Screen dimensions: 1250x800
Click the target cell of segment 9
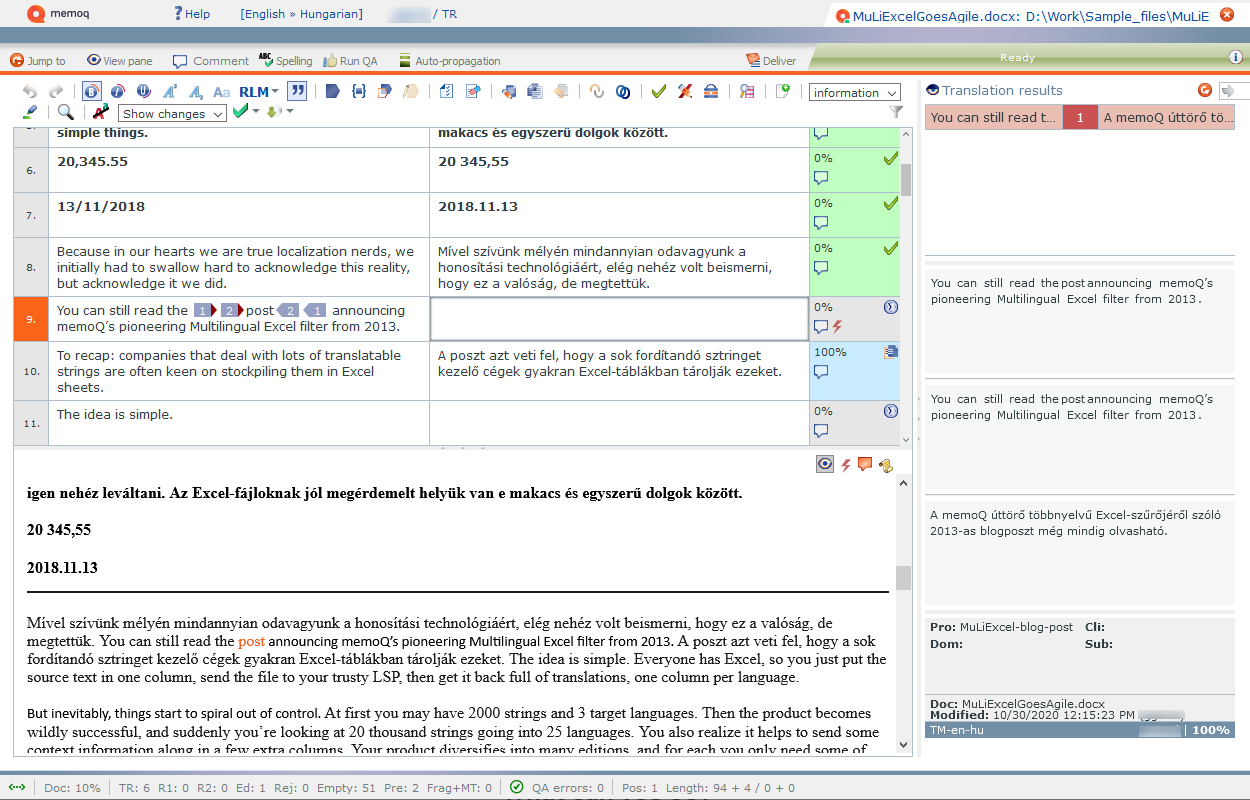[619, 319]
